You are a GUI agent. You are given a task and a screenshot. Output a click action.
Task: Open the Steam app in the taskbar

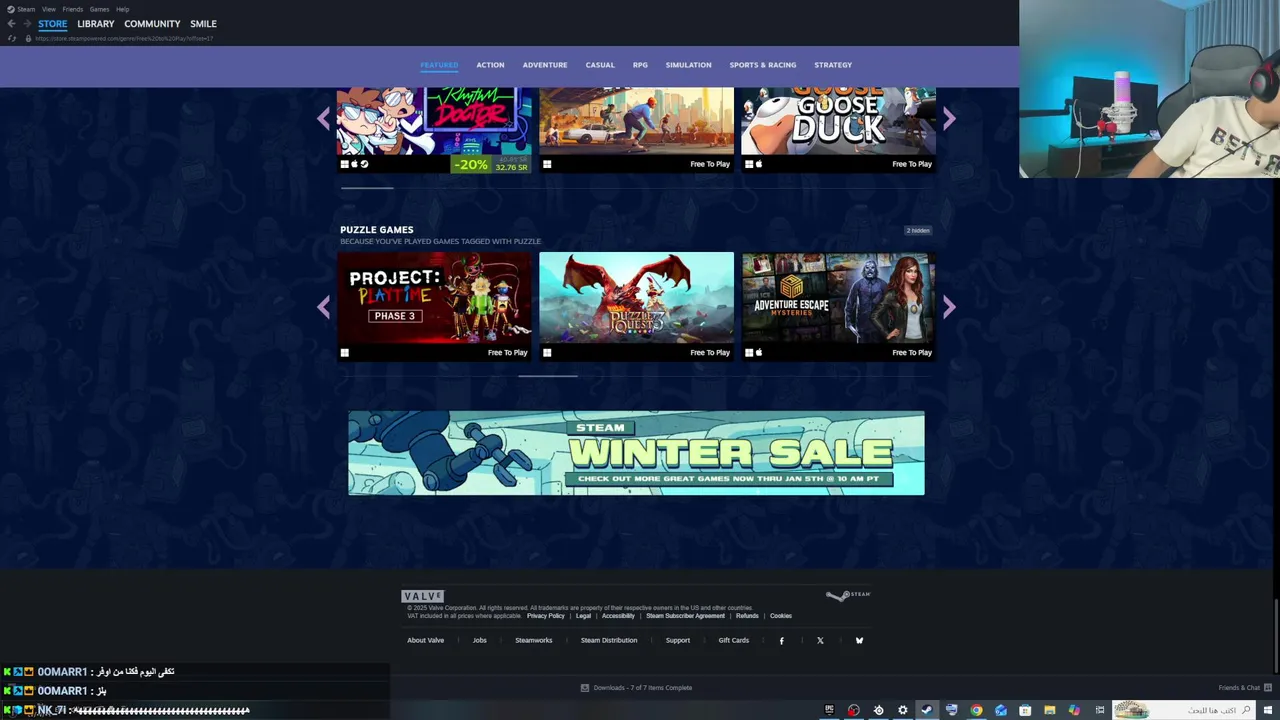[x=927, y=710]
